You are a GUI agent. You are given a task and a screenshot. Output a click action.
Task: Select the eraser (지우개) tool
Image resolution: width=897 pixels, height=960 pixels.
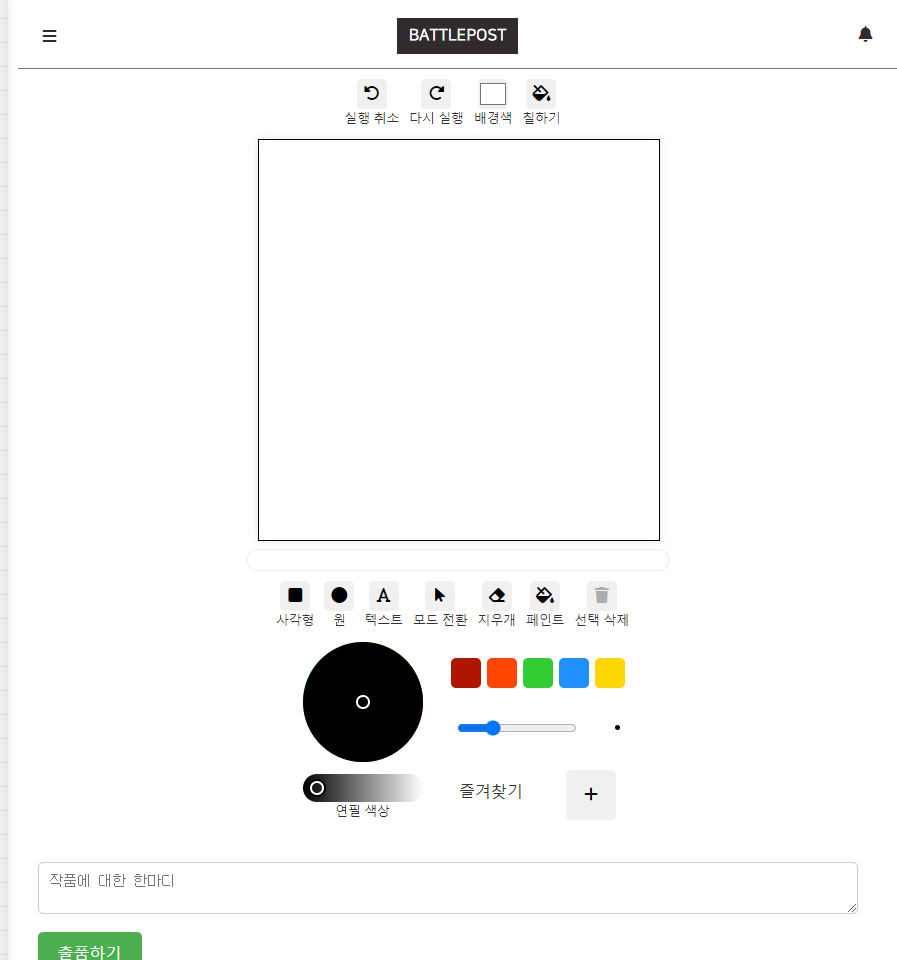point(497,596)
